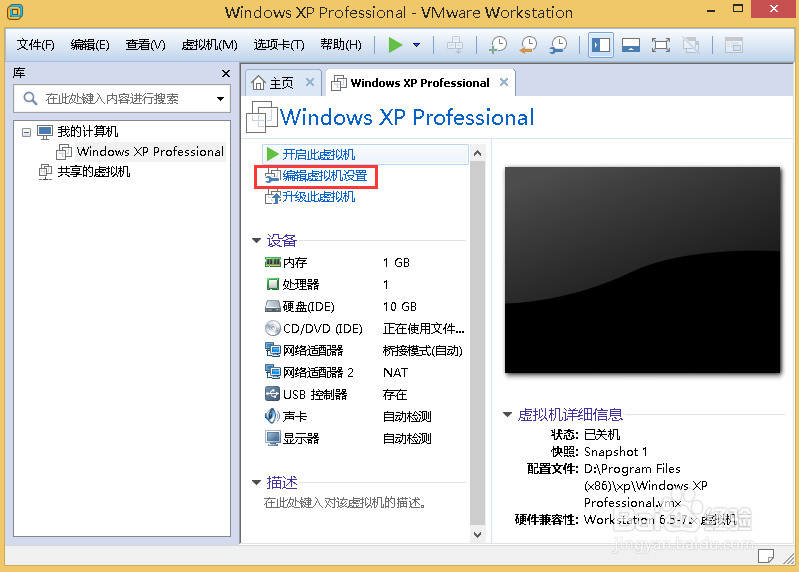This screenshot has width=799, height=572.
Task: Revert to the previous snapshot icon
Action: [528, 45]
